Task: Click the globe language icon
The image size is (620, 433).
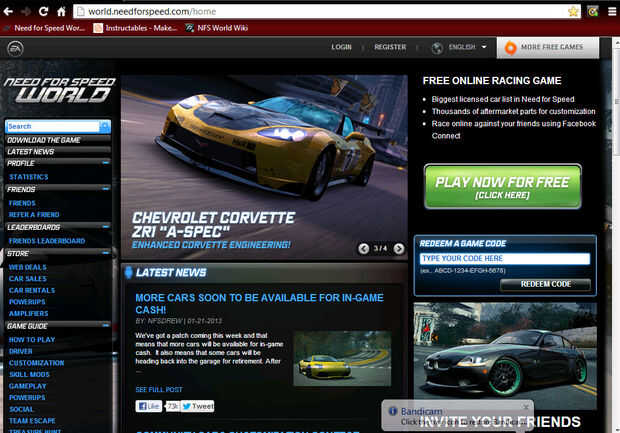Action: [437, 48]
